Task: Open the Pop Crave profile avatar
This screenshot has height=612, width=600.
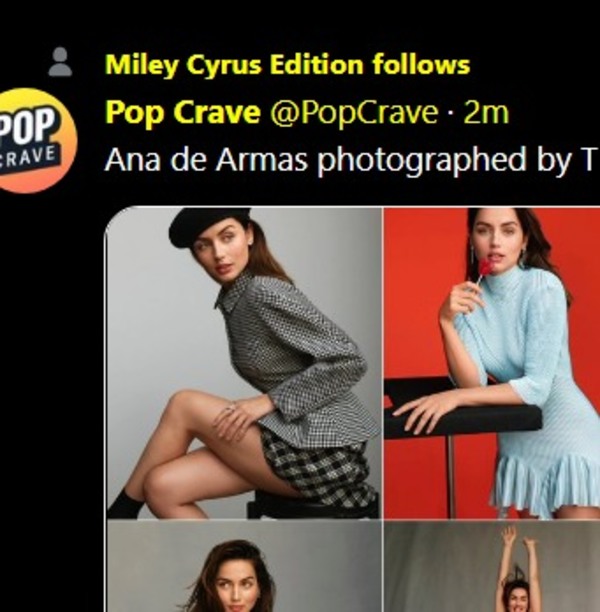Action: (x=36, y=139)
